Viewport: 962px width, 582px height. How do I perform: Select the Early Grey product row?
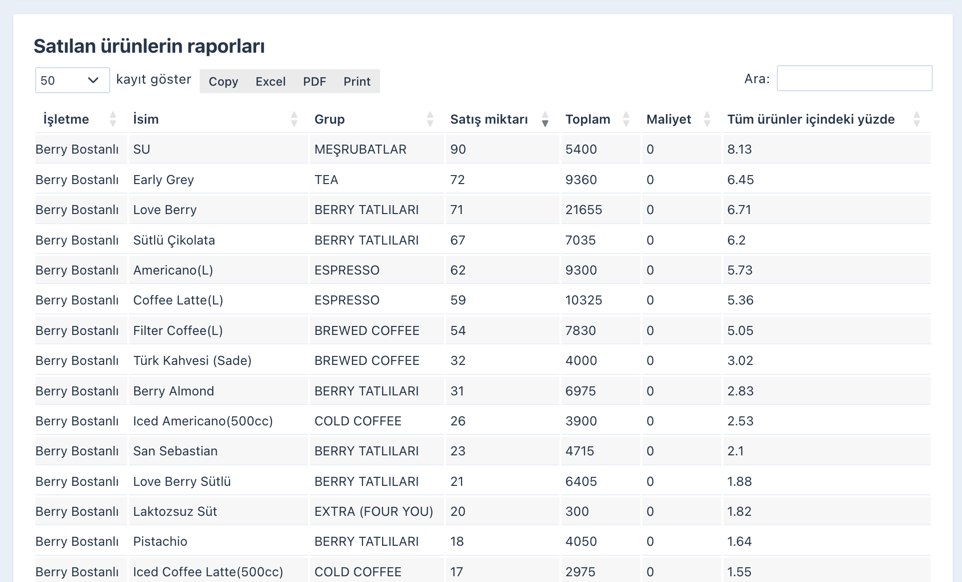pos(163,180)
